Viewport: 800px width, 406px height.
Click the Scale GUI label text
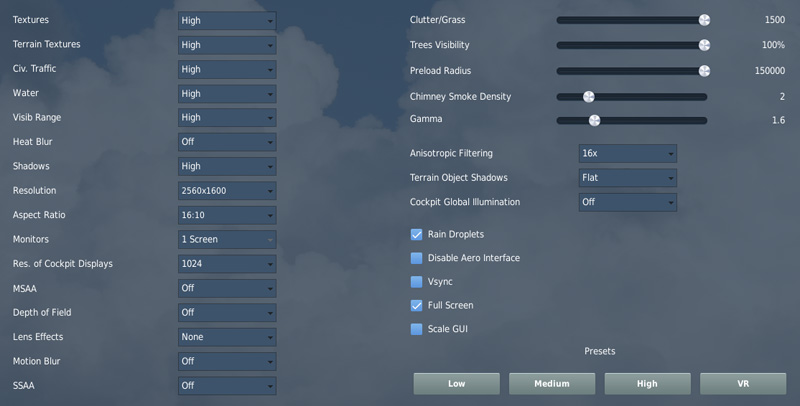[x=447, y=329]
